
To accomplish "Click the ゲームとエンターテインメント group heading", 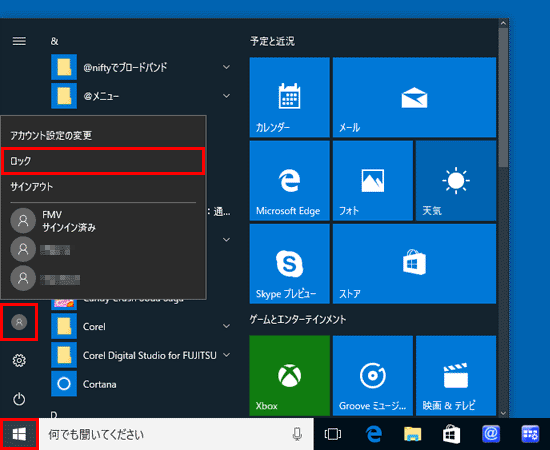I will 298,320.
